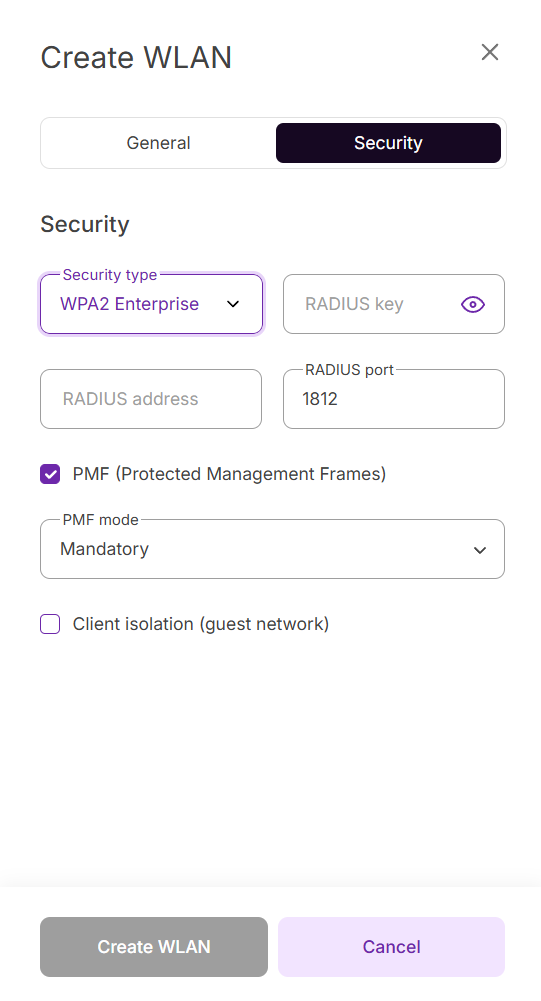Click the Create WLAN button

[x=154, y=947]
